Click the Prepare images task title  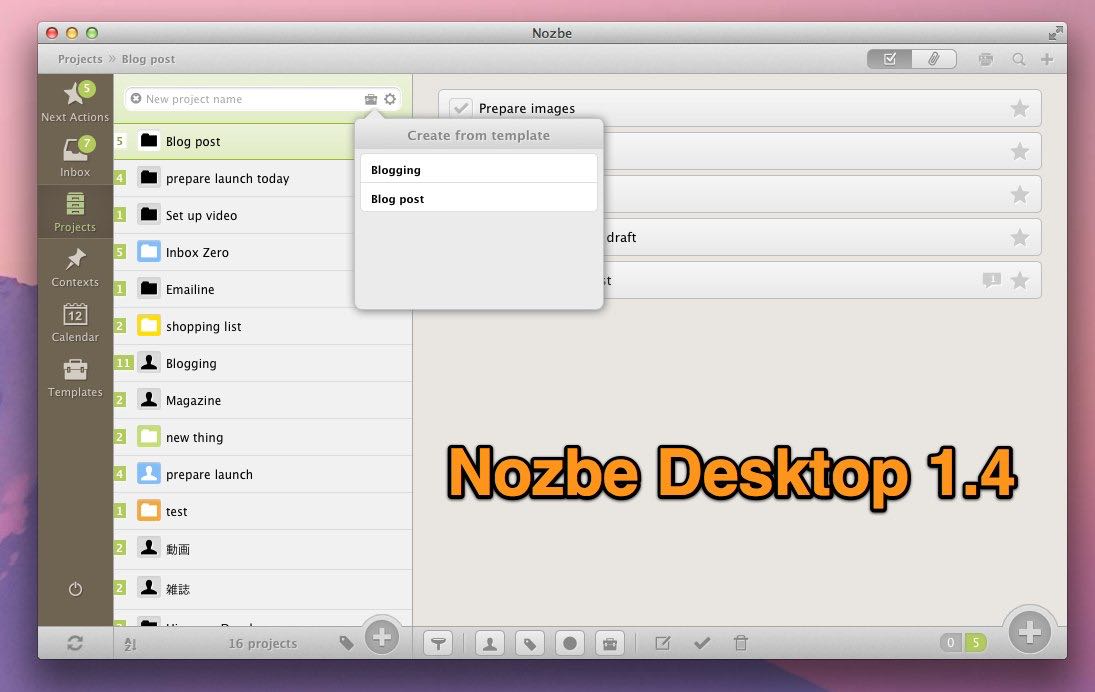click(x=527, y=108)
